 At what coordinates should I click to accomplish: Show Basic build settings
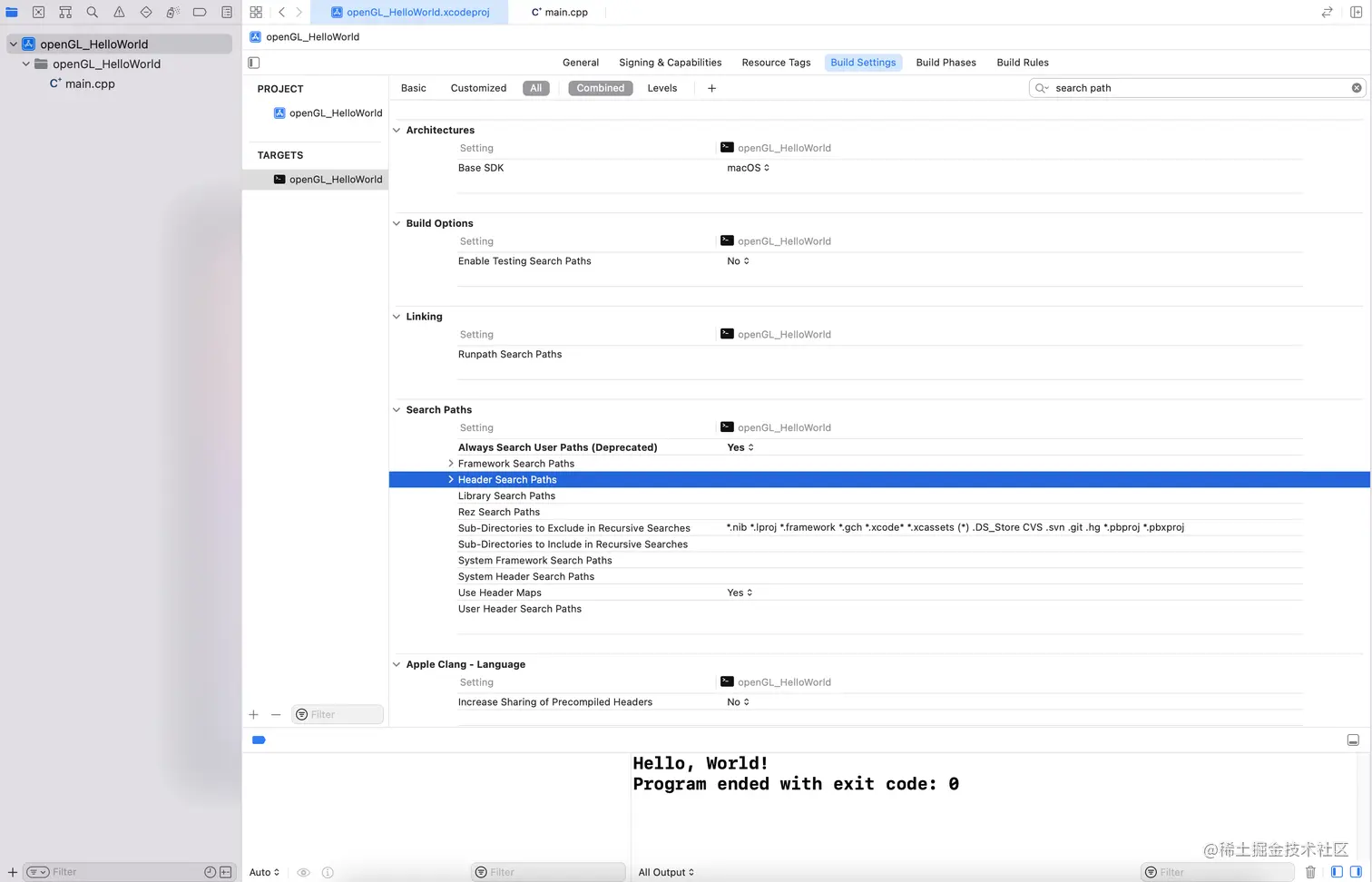coord(414,88)
